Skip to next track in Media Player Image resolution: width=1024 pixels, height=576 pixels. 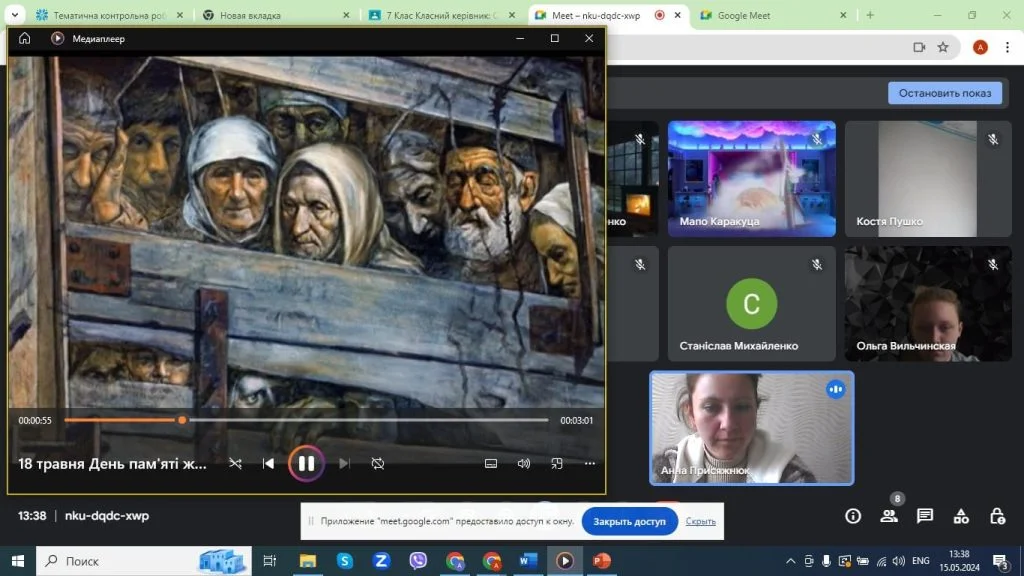pyautogui.click(x=344, y=464)
